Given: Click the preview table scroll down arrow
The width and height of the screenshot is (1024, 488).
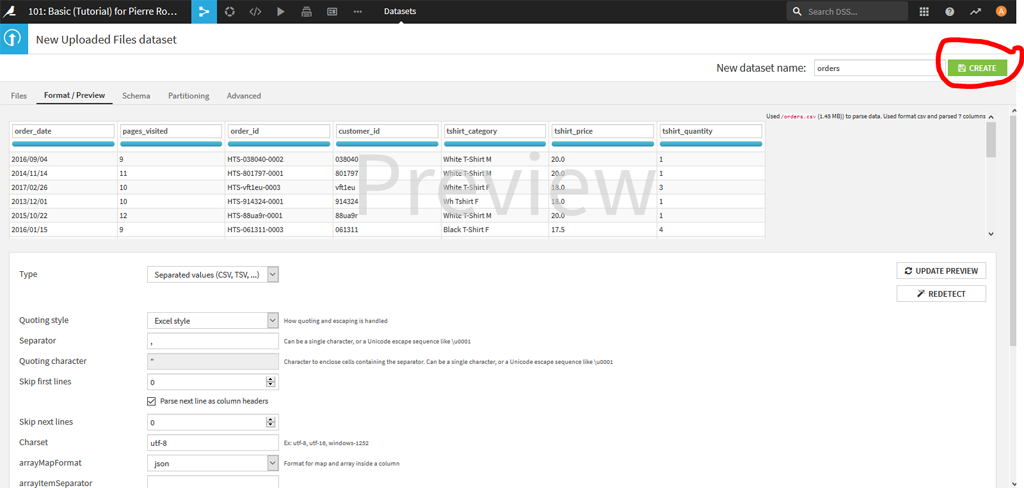Looking at the screenshot, I should click(991, 233).
